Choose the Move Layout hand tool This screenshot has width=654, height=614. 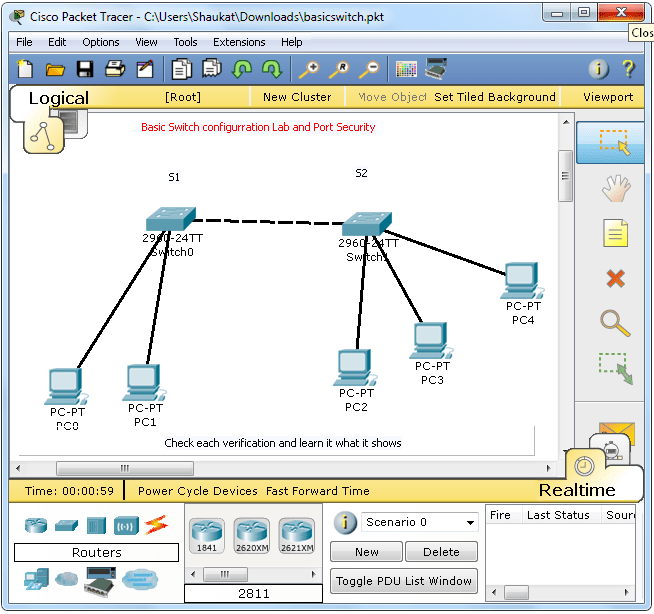click(x=616, y=189)
